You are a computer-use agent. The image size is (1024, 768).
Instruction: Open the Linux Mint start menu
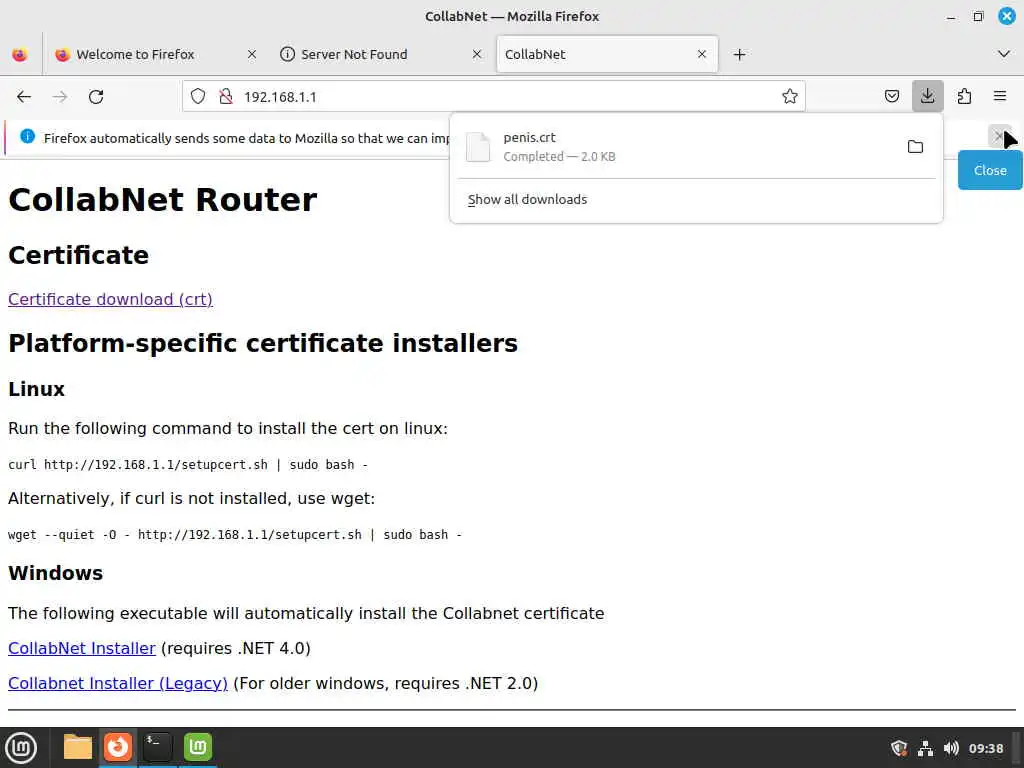click(21, 748)
